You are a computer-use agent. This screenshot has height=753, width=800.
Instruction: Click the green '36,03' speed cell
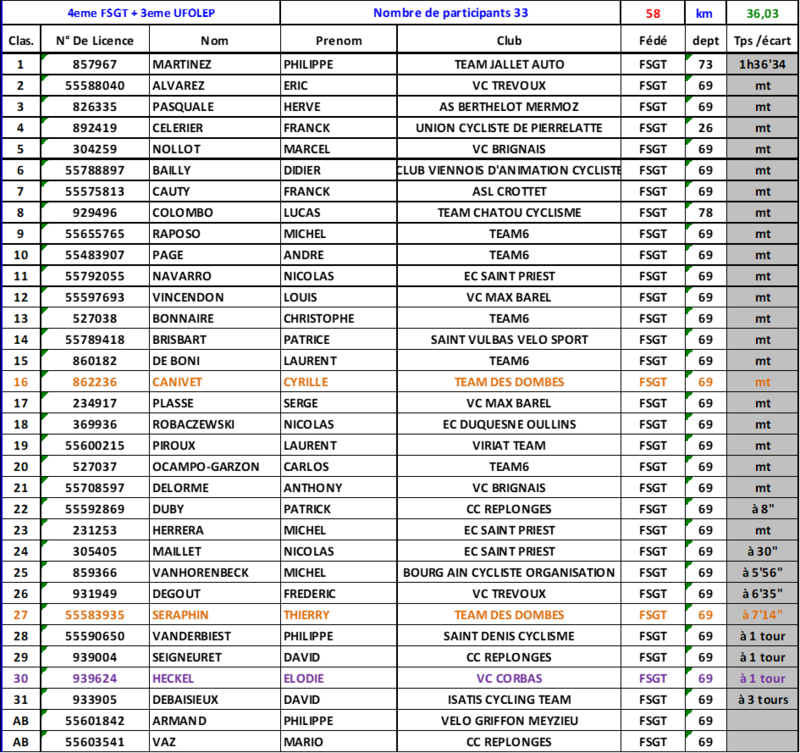(762, 13)
